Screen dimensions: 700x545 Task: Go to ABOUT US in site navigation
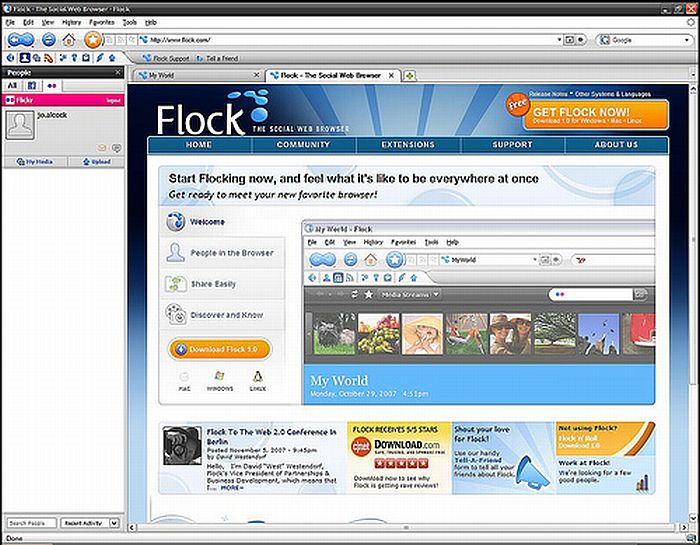pos(616,145)
